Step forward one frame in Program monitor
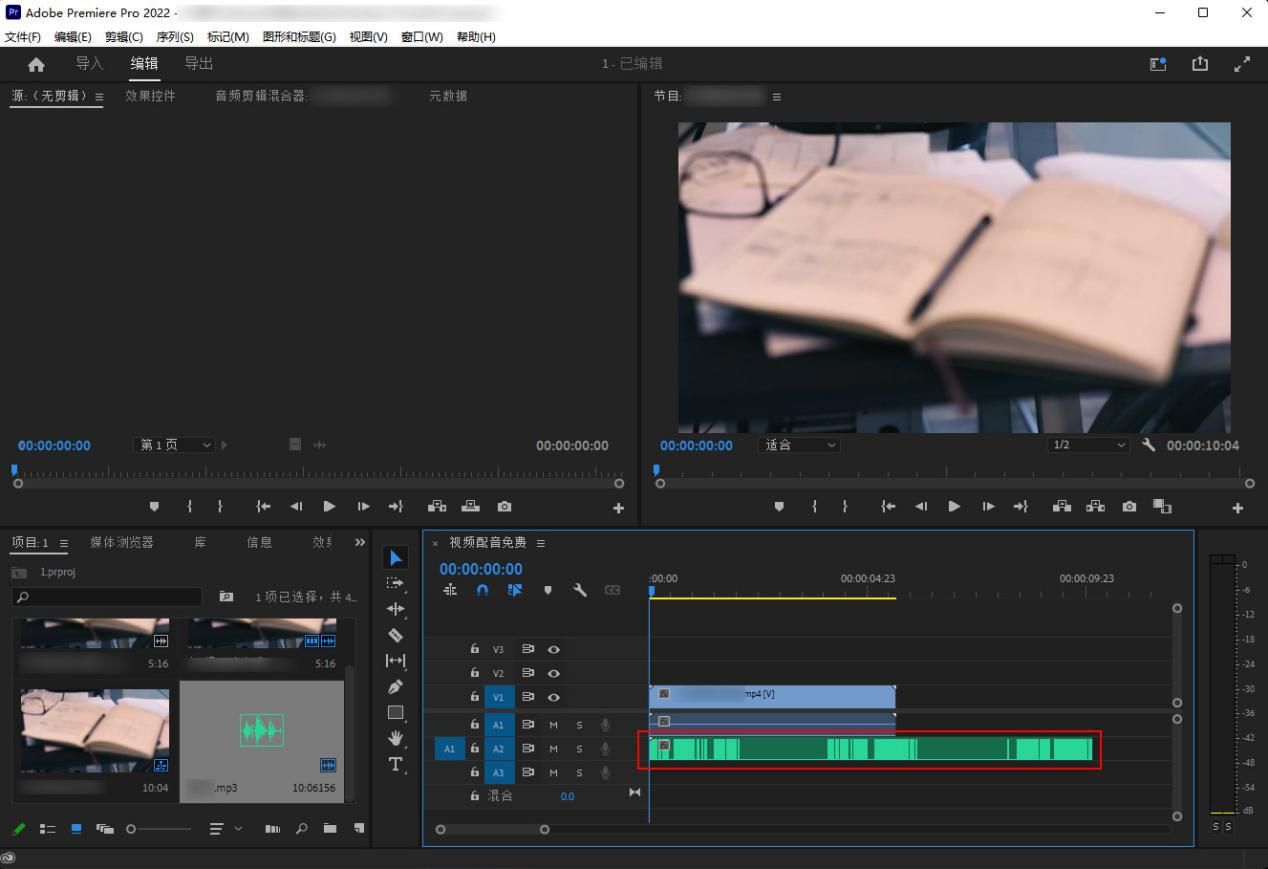 click(x=988, y=507)
